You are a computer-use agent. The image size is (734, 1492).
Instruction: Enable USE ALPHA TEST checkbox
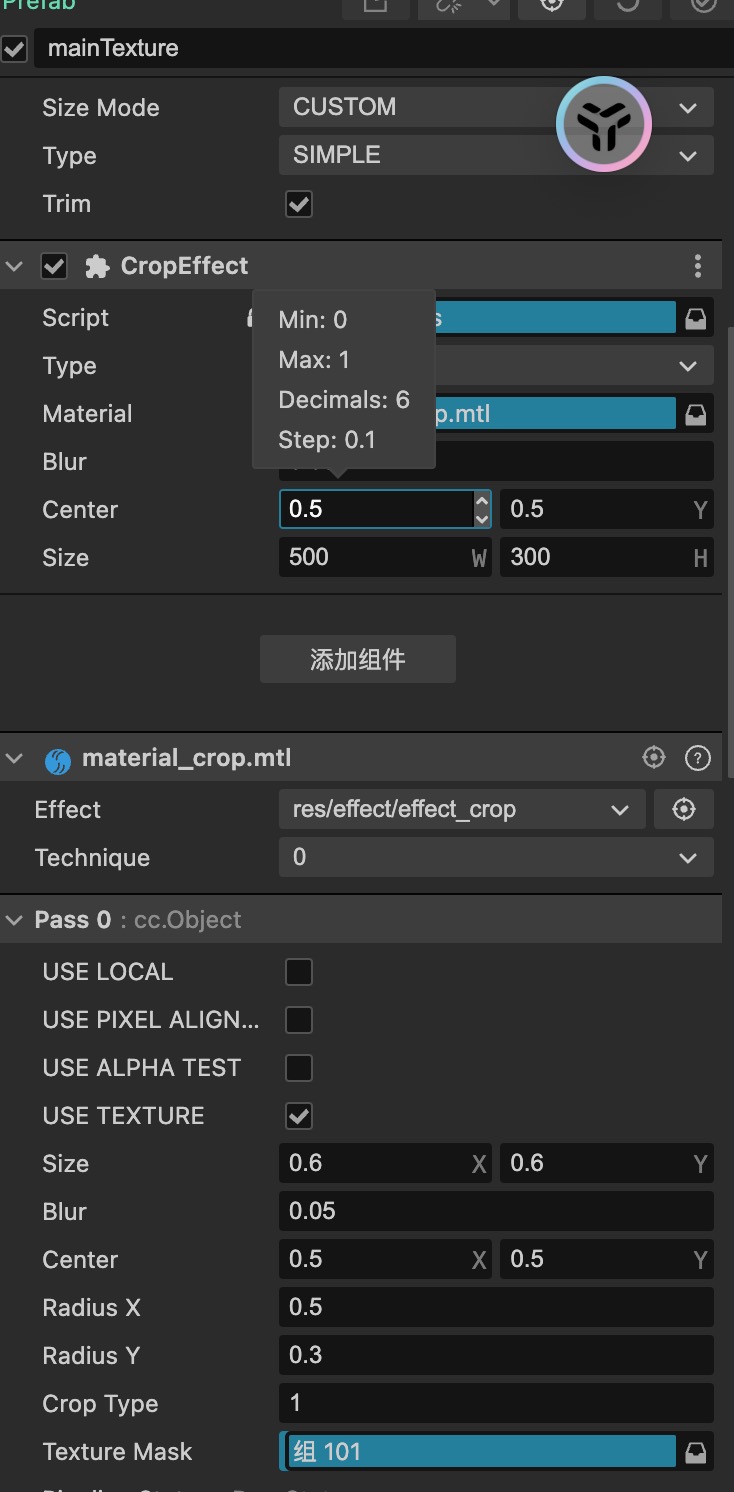299,1068
